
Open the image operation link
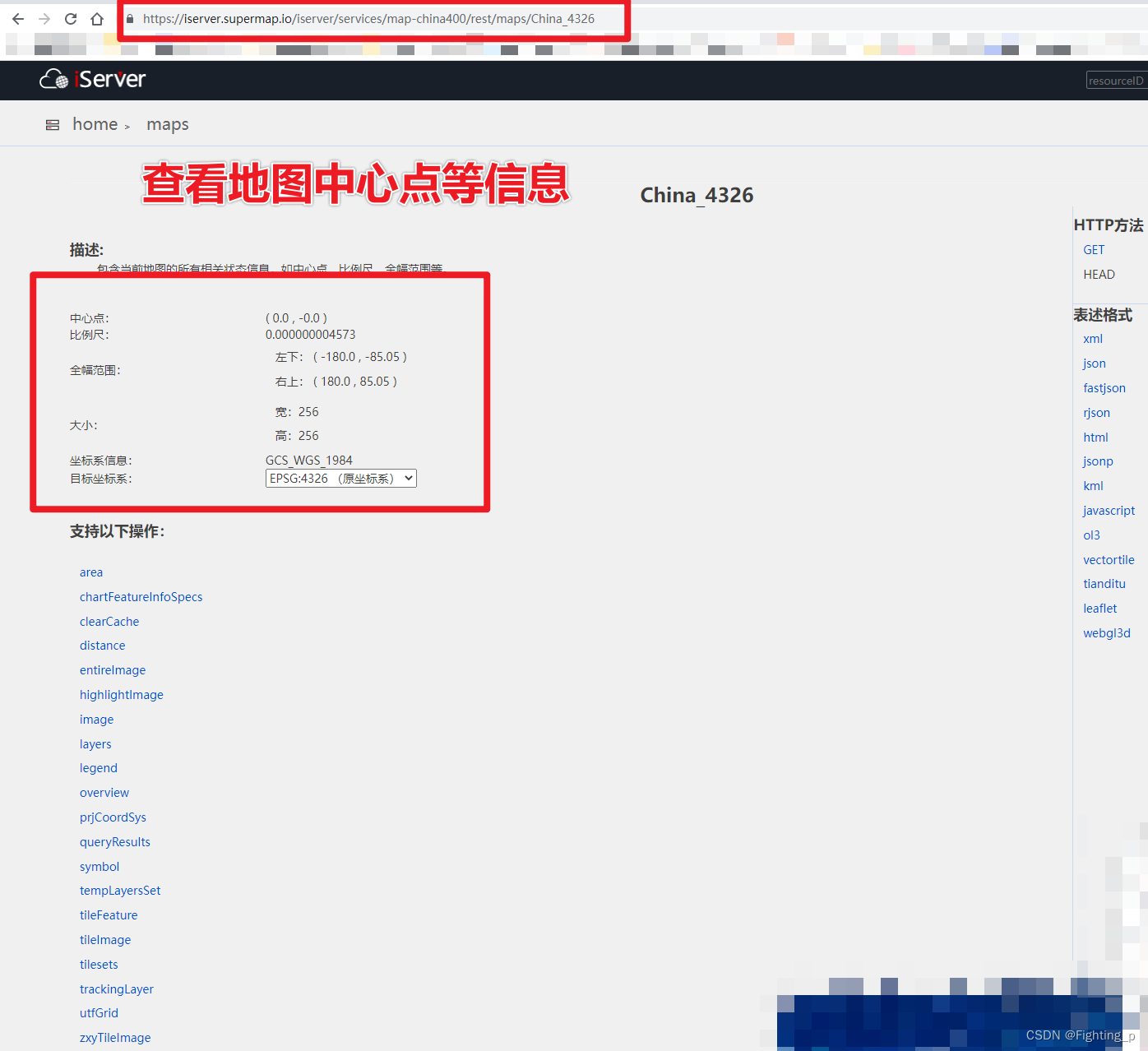(97, 720)
